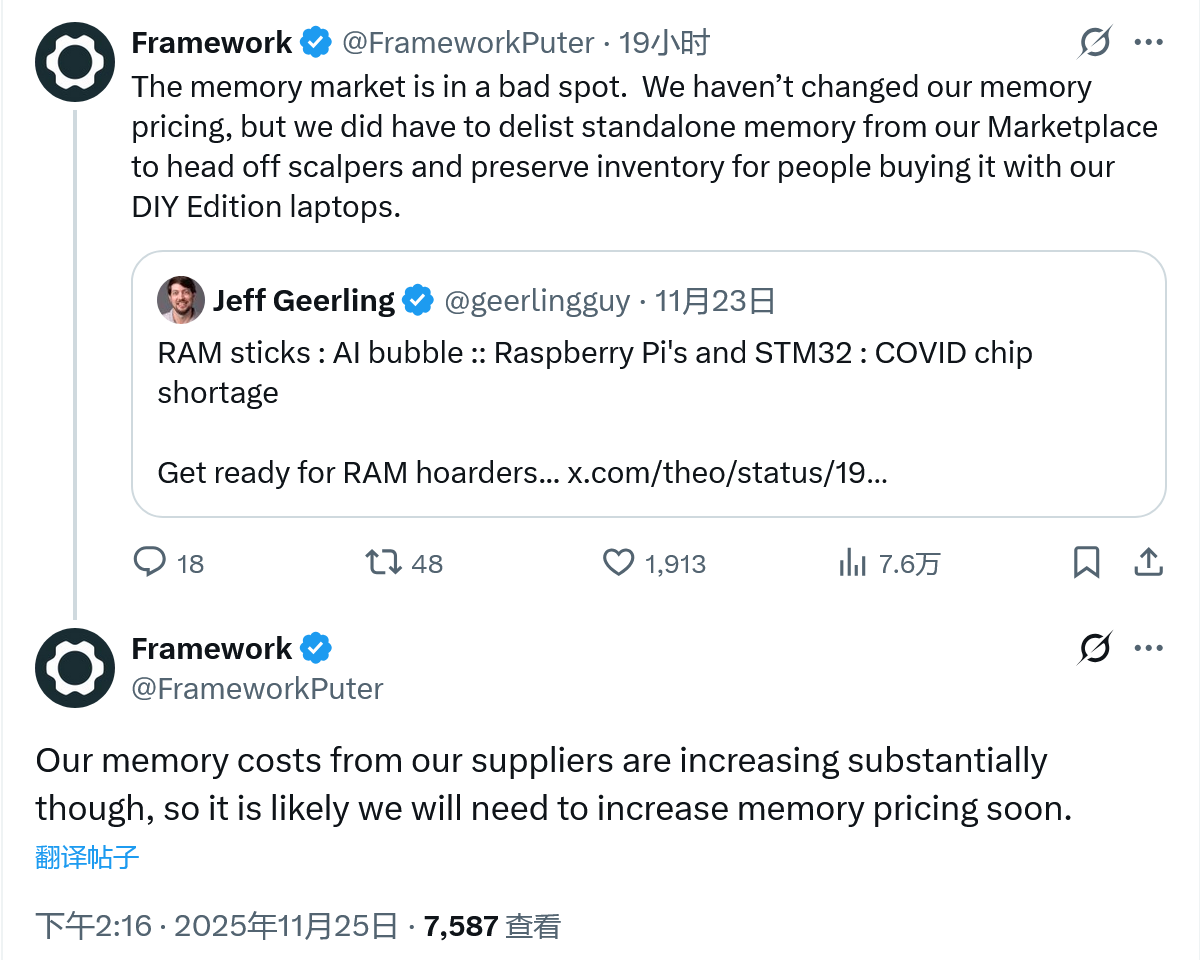Bookmark the first Framework post
Image resolution: width=1200 pixels, height=960 pixels.
[x=1086, y=562]
